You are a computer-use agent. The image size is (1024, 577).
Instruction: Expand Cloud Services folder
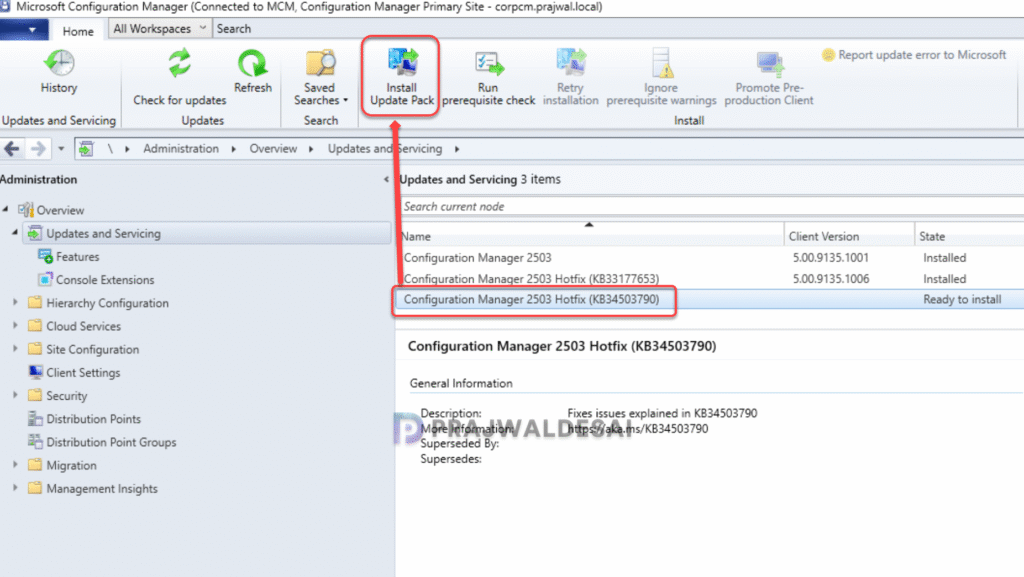(15, 325)
